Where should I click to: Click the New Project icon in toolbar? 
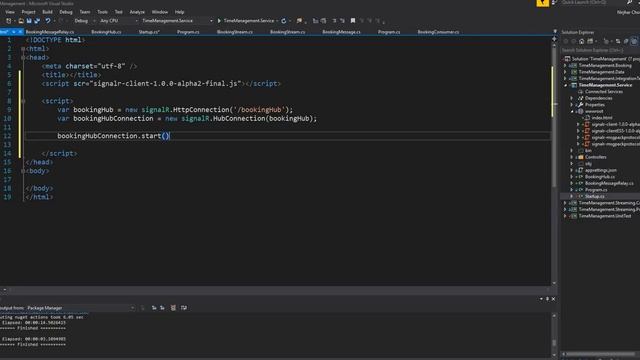coord(9,21)
